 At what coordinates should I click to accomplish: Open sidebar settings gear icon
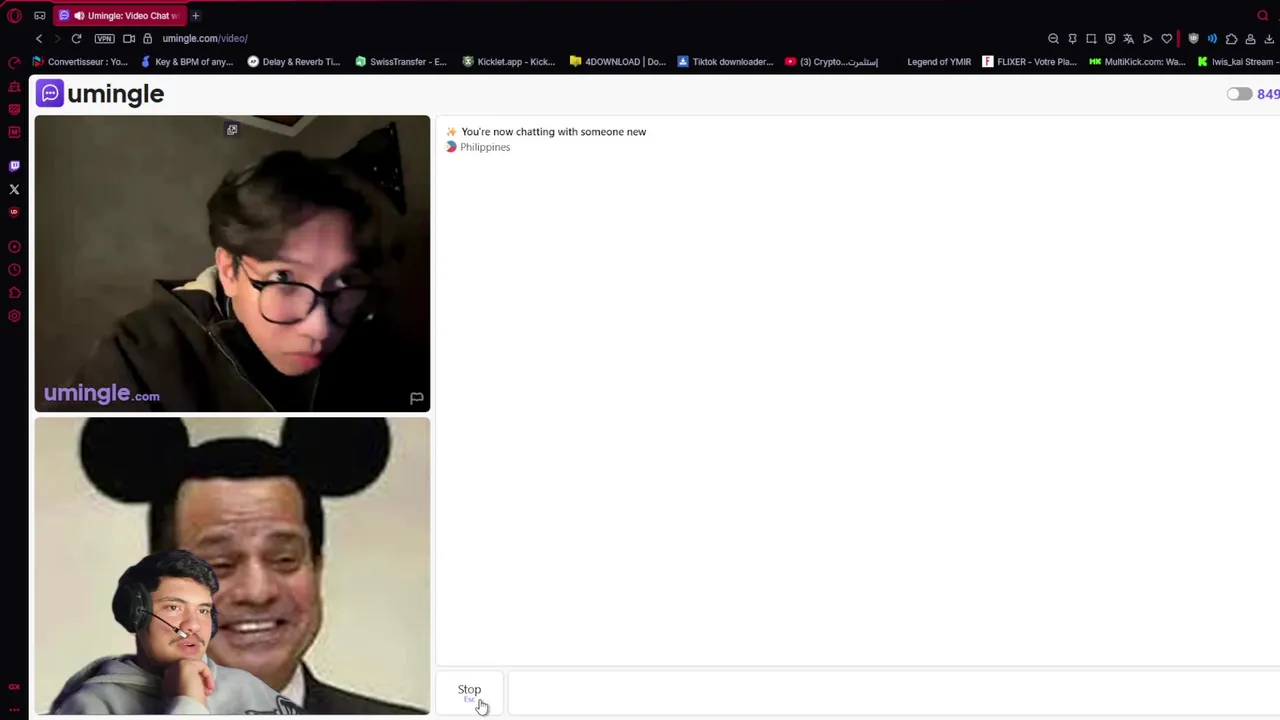[14, 316]
